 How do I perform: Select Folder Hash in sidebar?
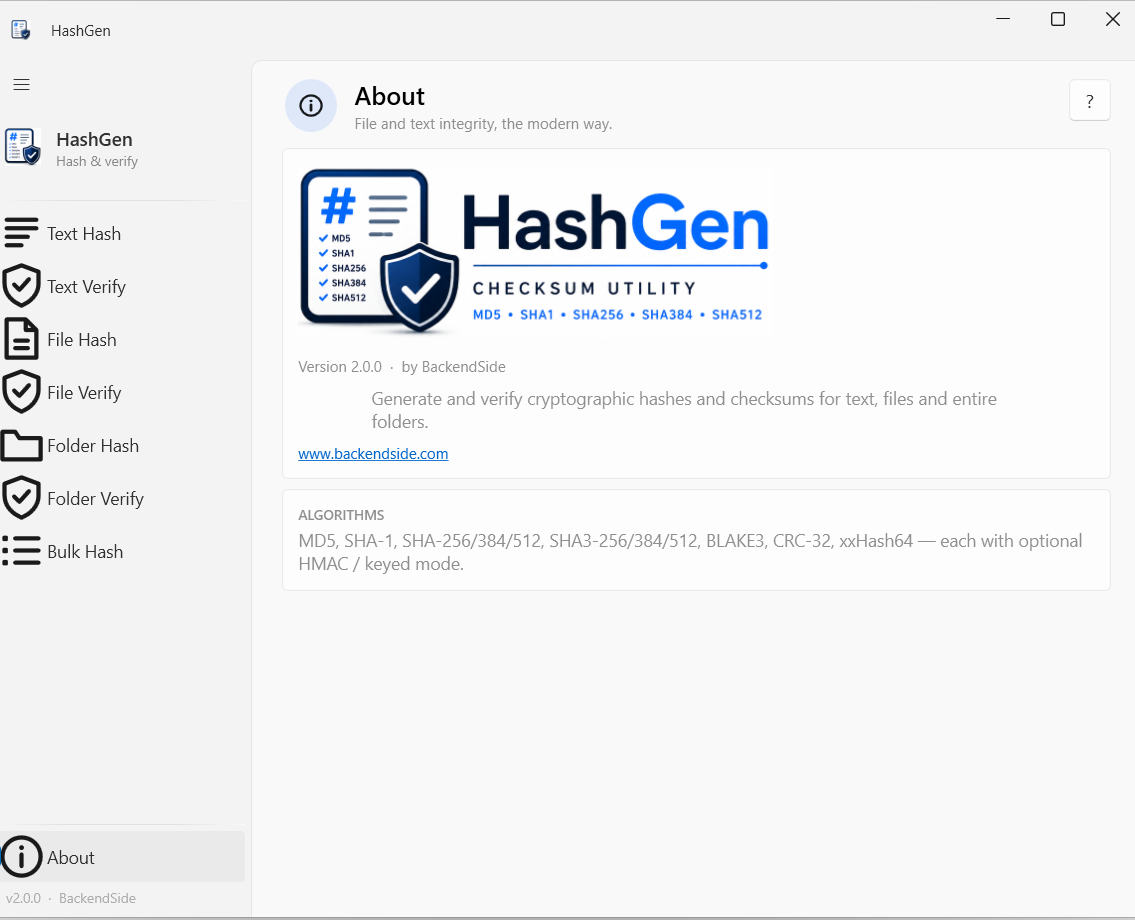coord(122,445)
